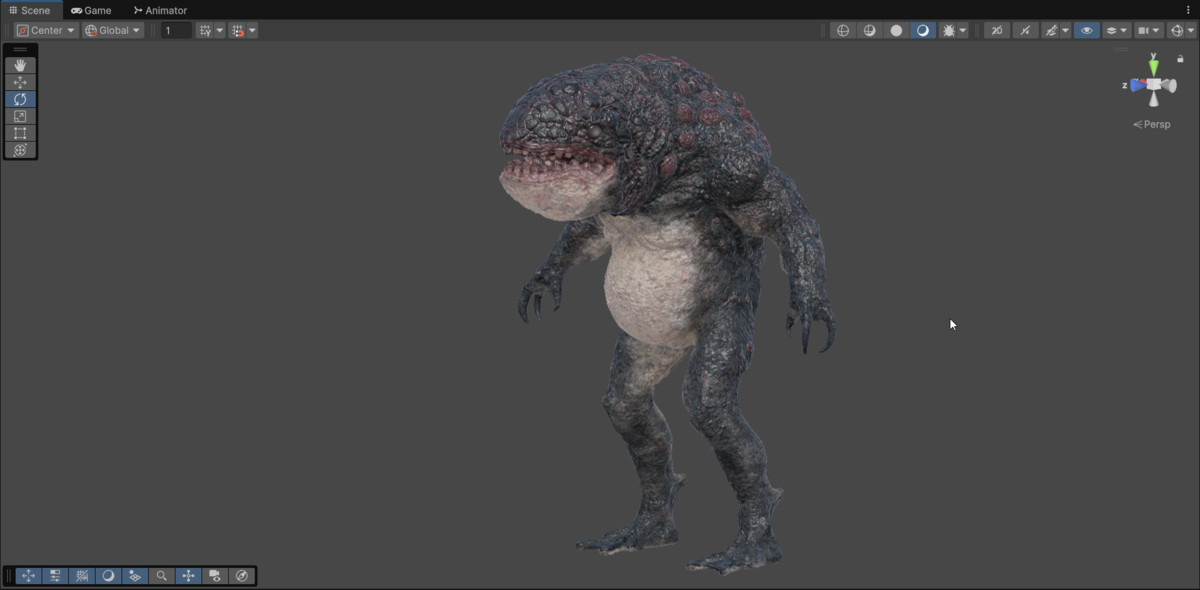Click the bug debug draw mode icon
1200x590 pixels.
pyautogui.click(x=948, y=30)
